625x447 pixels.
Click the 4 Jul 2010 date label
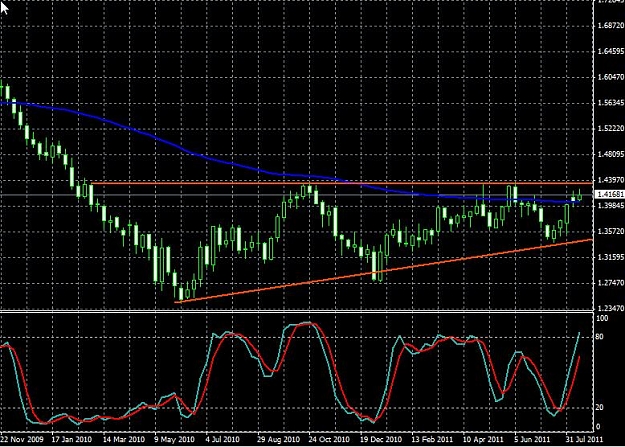(222, 439)
